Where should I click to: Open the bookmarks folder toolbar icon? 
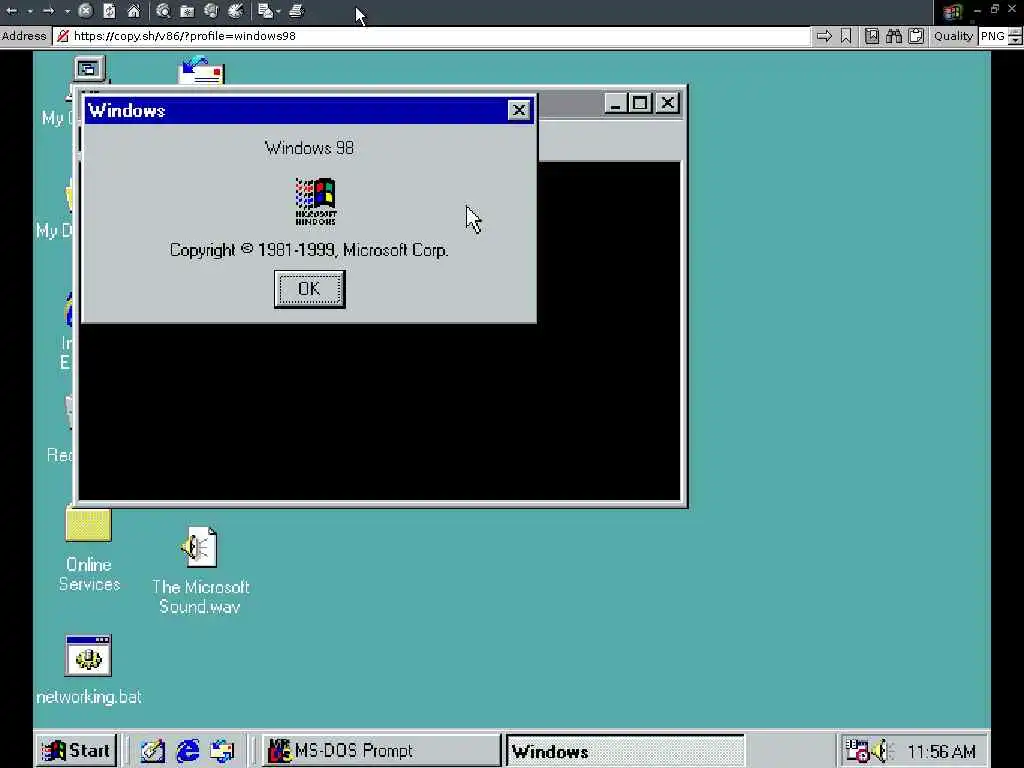coord(187,11)
